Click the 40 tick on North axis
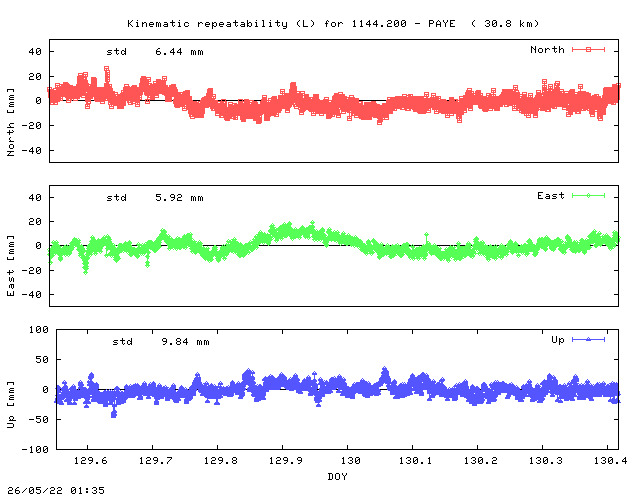 [35, 52]
